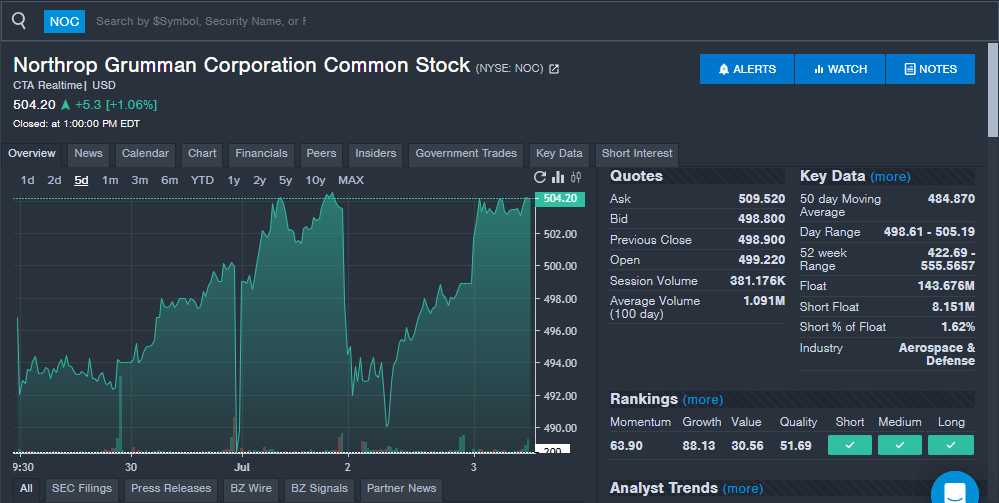Set chart range to 1y
The image size is (999, 503).
pyautogui.click(x=234, y=180)
